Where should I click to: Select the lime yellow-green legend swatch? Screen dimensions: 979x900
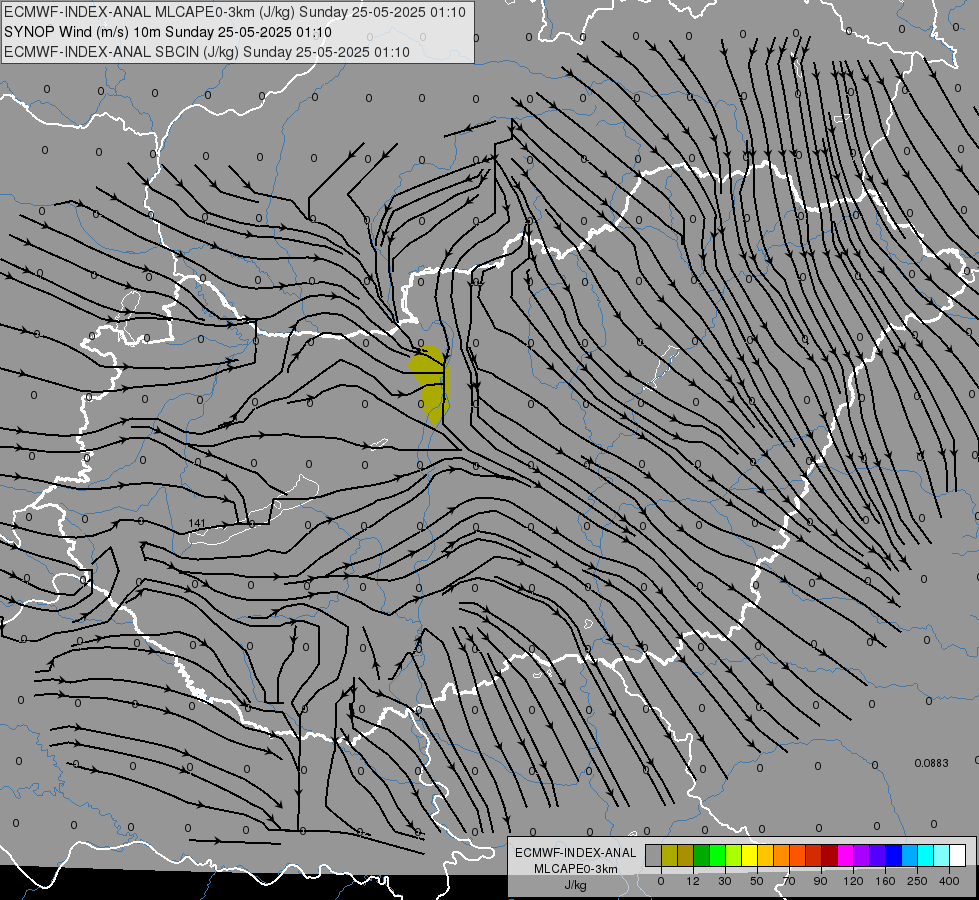click(734, 855)
